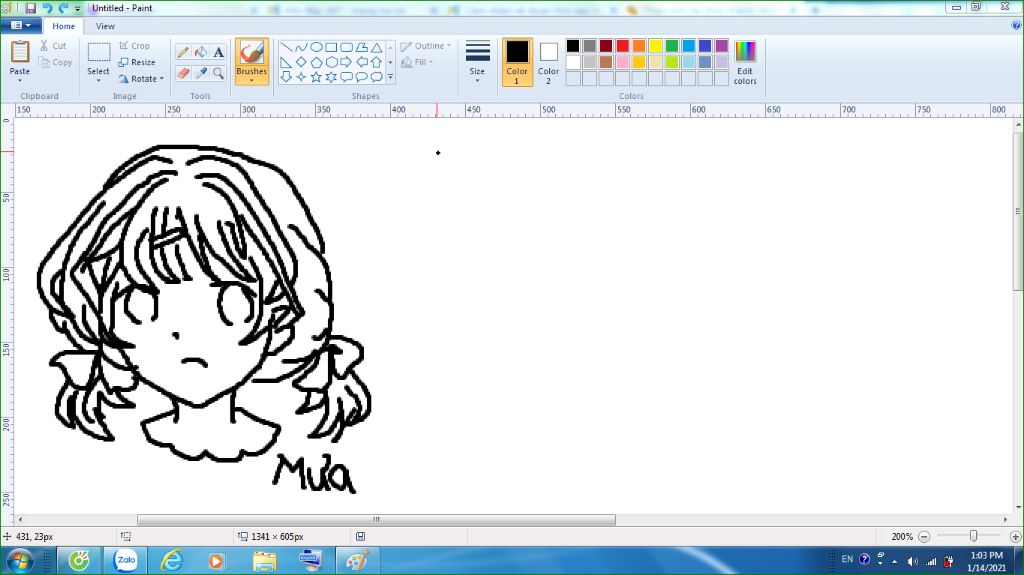Open Customize Quick Access Toolbar dropdown
Viewport: 1024px width, 575px height.
78,8
